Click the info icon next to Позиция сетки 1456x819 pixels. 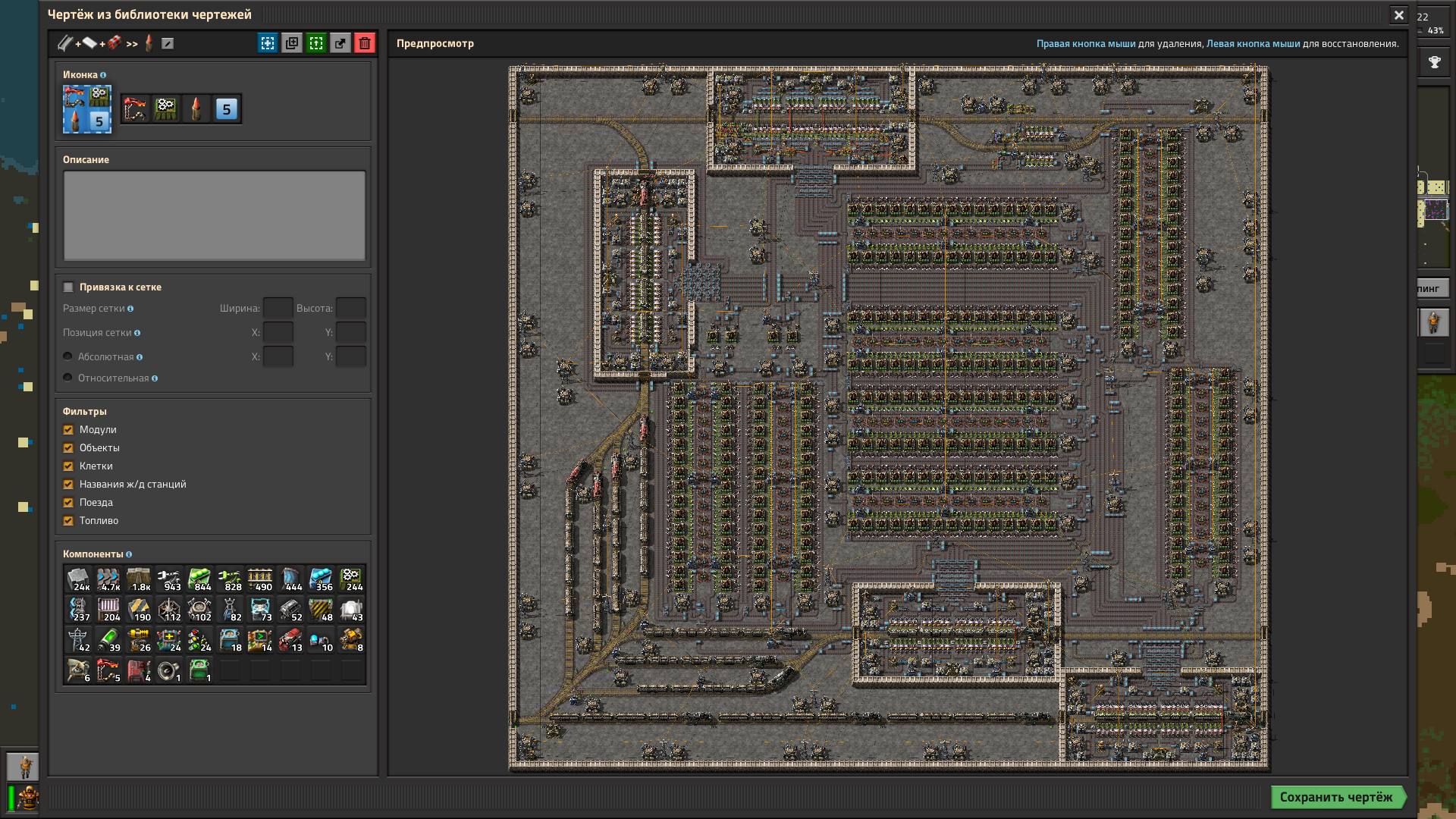pyautogui.click(x=137, y=333)
